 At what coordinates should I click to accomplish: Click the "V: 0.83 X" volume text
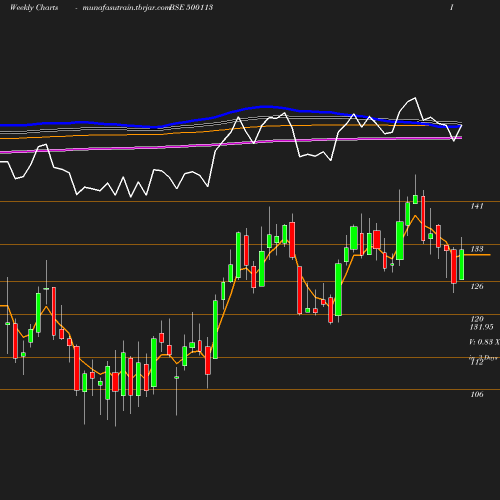[484, 342]
